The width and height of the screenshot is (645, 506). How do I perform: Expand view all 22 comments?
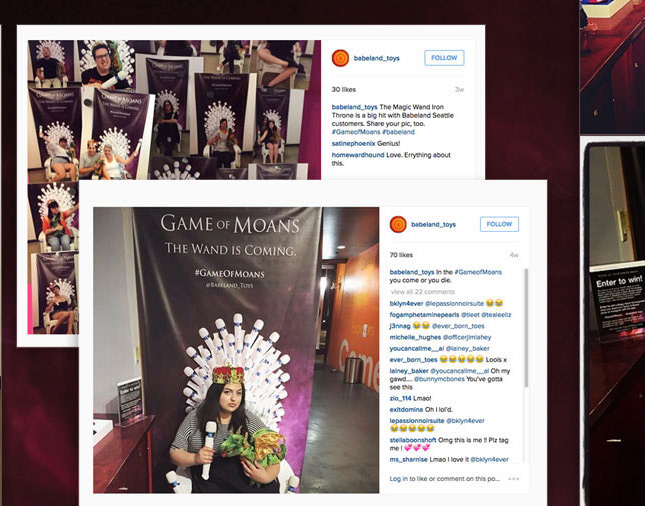click(x=423, y=292)
